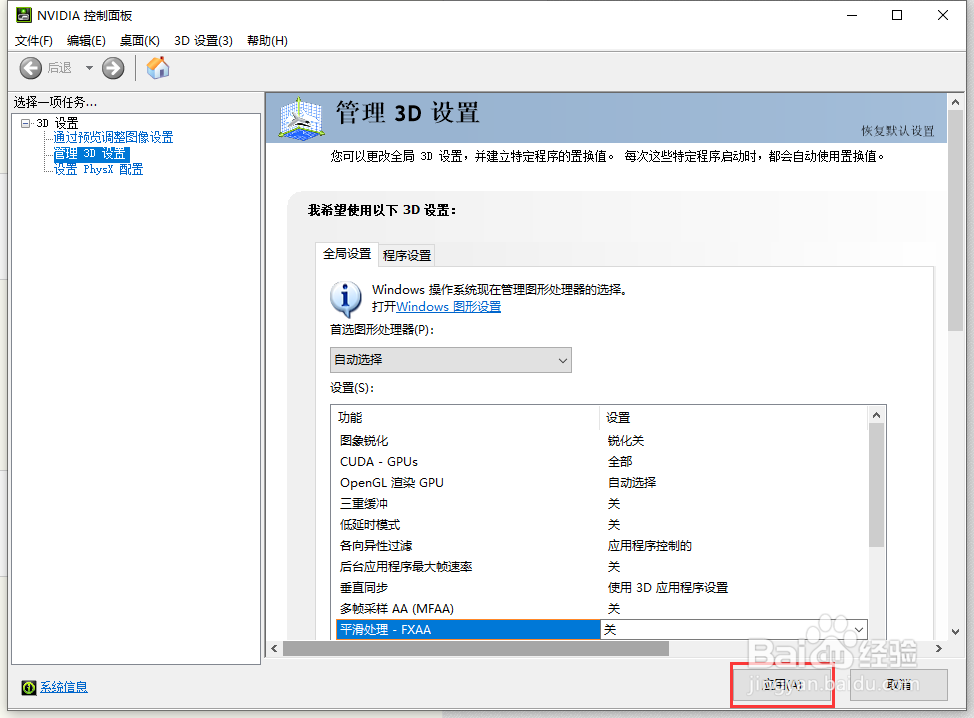Image resolution: width=974 pixels, height=718 pixels.
Task: Click the horizontal scrollbar thumb
Action: click(476, 648)
